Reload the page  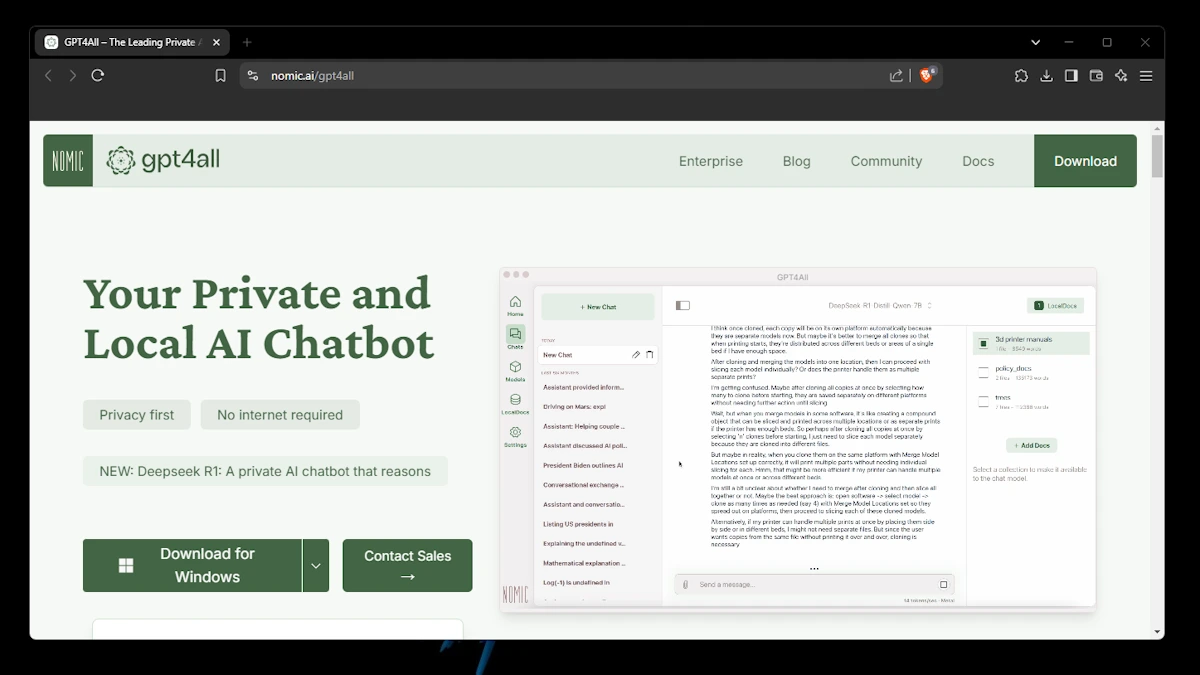click(98, 76)
